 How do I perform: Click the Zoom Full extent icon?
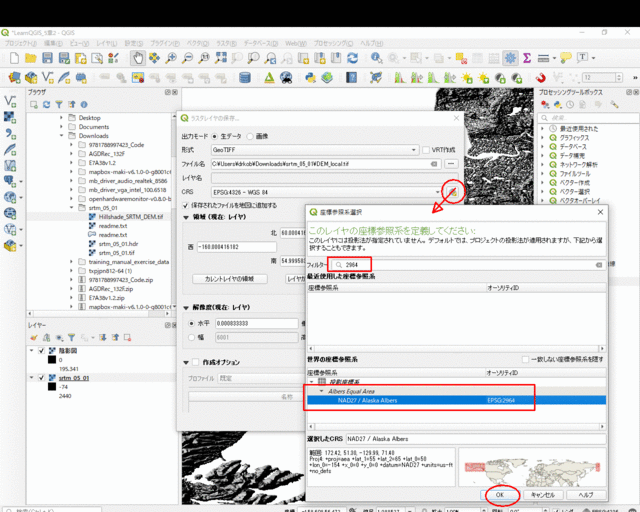[221, 58]
